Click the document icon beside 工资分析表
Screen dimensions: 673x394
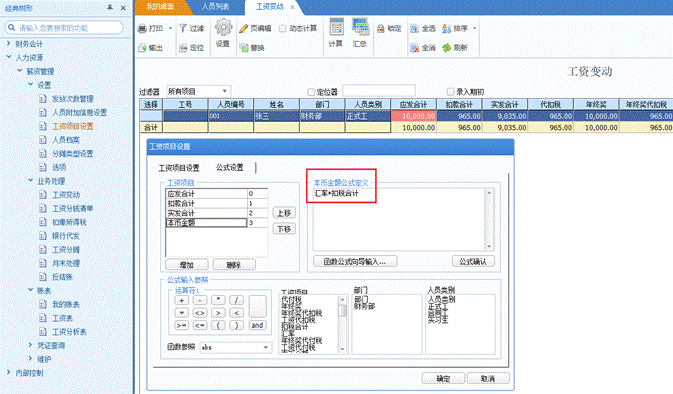43,332
